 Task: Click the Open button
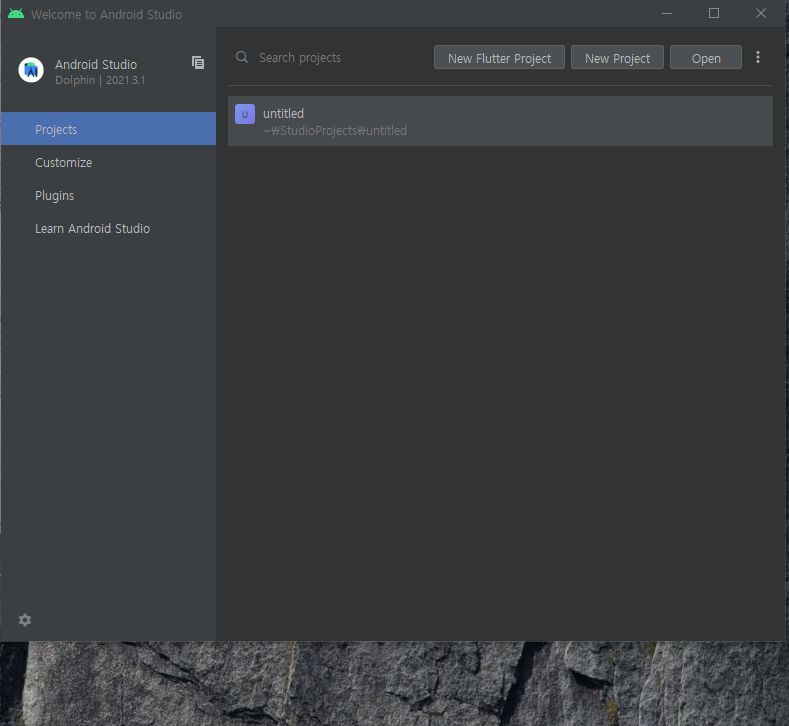(706, 58)
